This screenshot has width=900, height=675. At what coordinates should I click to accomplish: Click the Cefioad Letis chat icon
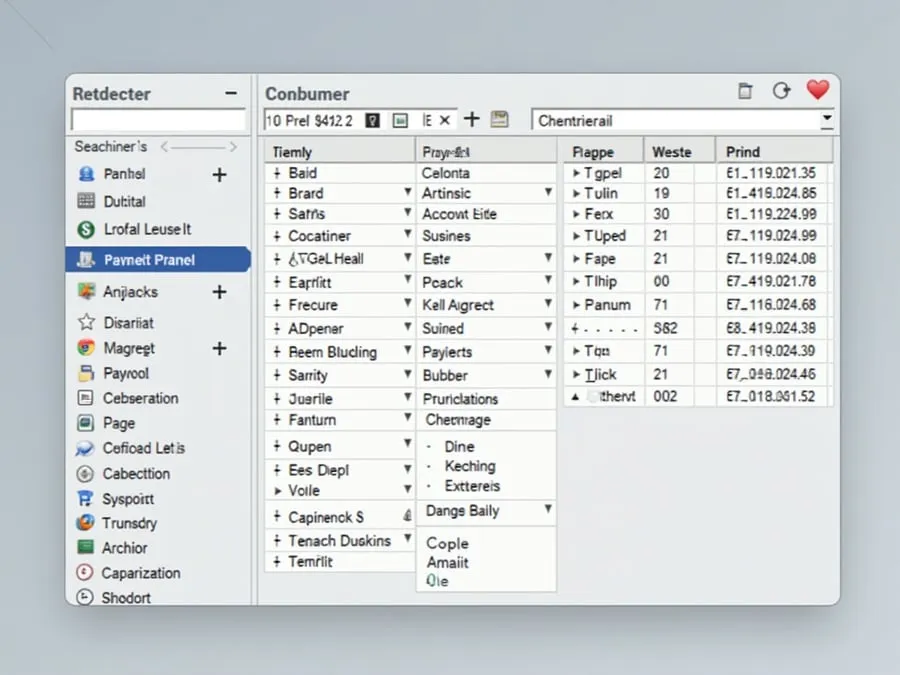tap(85, 448)
